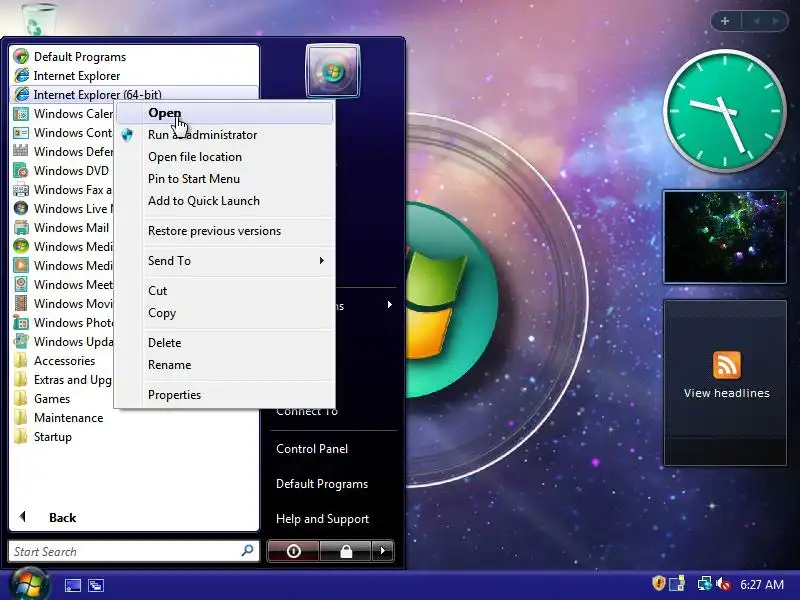Click the muted volume tray icon

pyautogui.click(x=723, y=584)
